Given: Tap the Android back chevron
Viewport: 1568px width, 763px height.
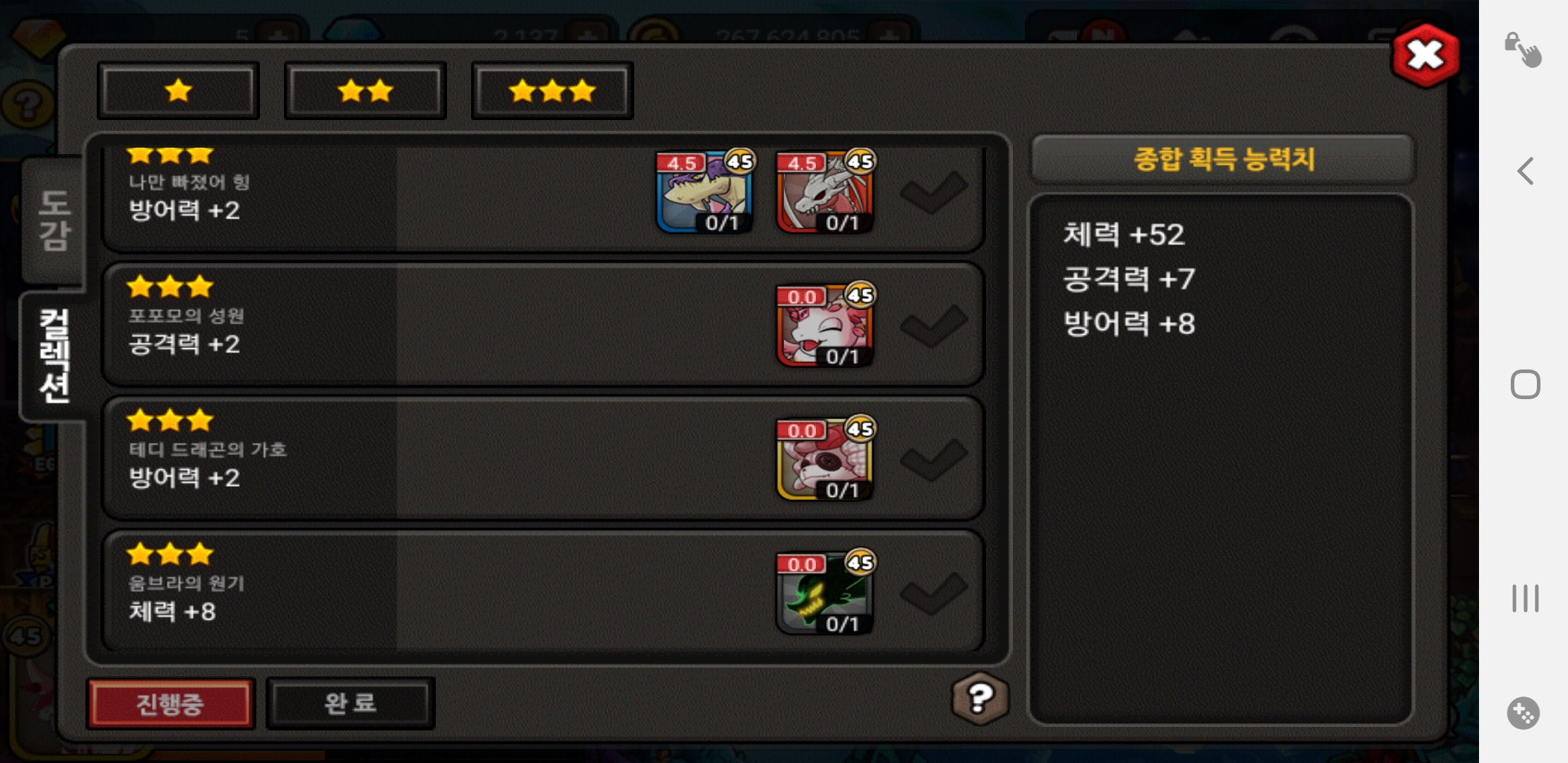Looking at the screenshot, I should pyautogui.click(x=1526, y=170).
